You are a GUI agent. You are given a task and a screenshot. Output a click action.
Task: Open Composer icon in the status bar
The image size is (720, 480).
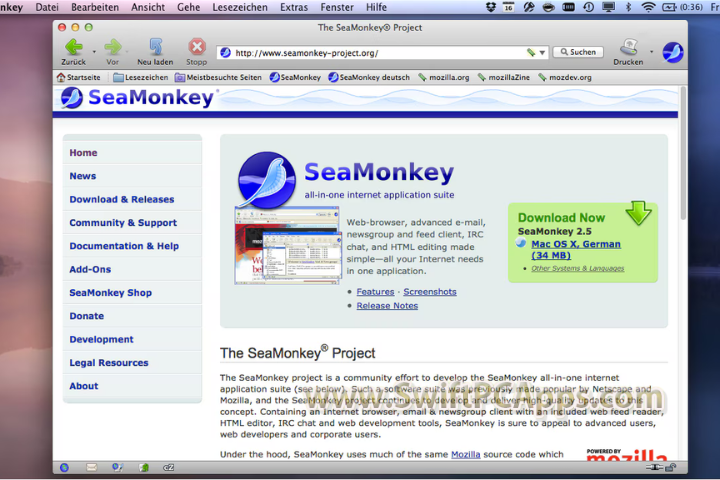coord(118,468)
